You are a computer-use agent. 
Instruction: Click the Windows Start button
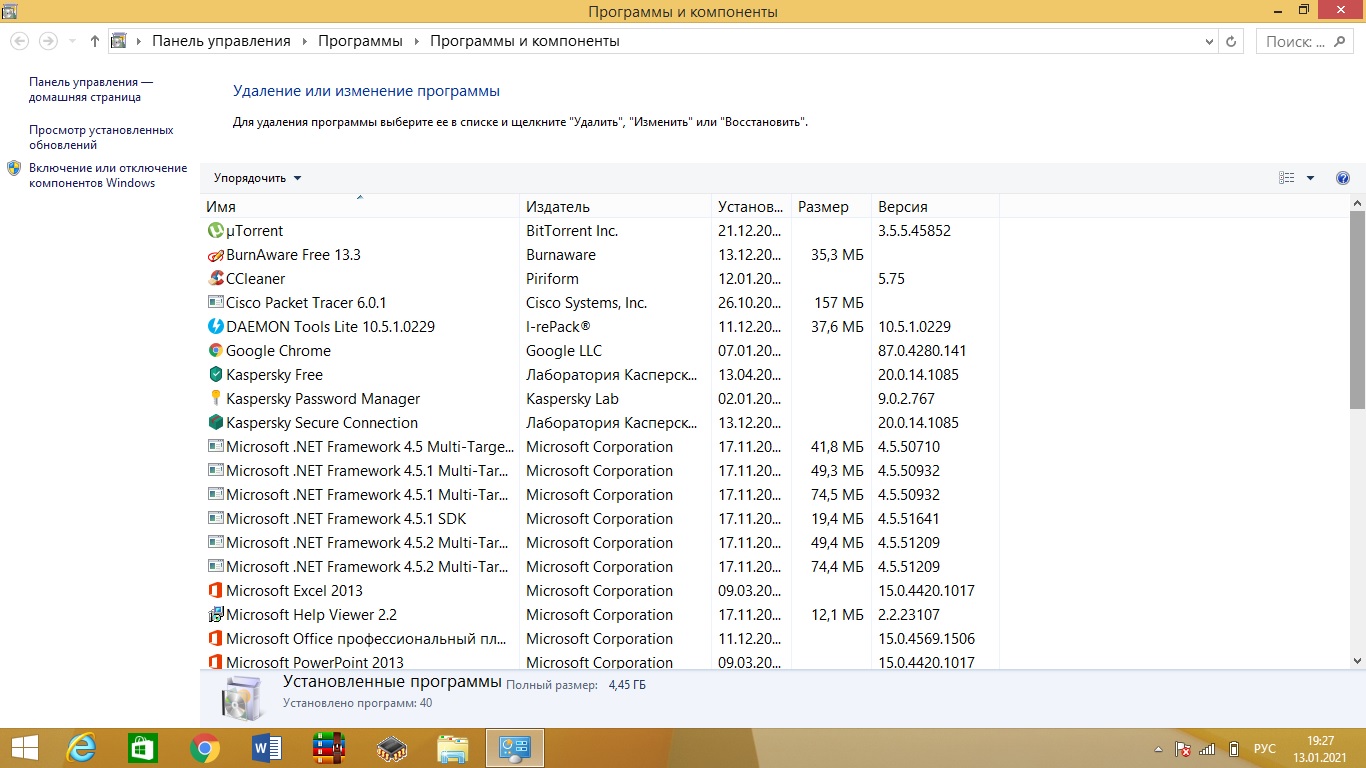(25, 748)
